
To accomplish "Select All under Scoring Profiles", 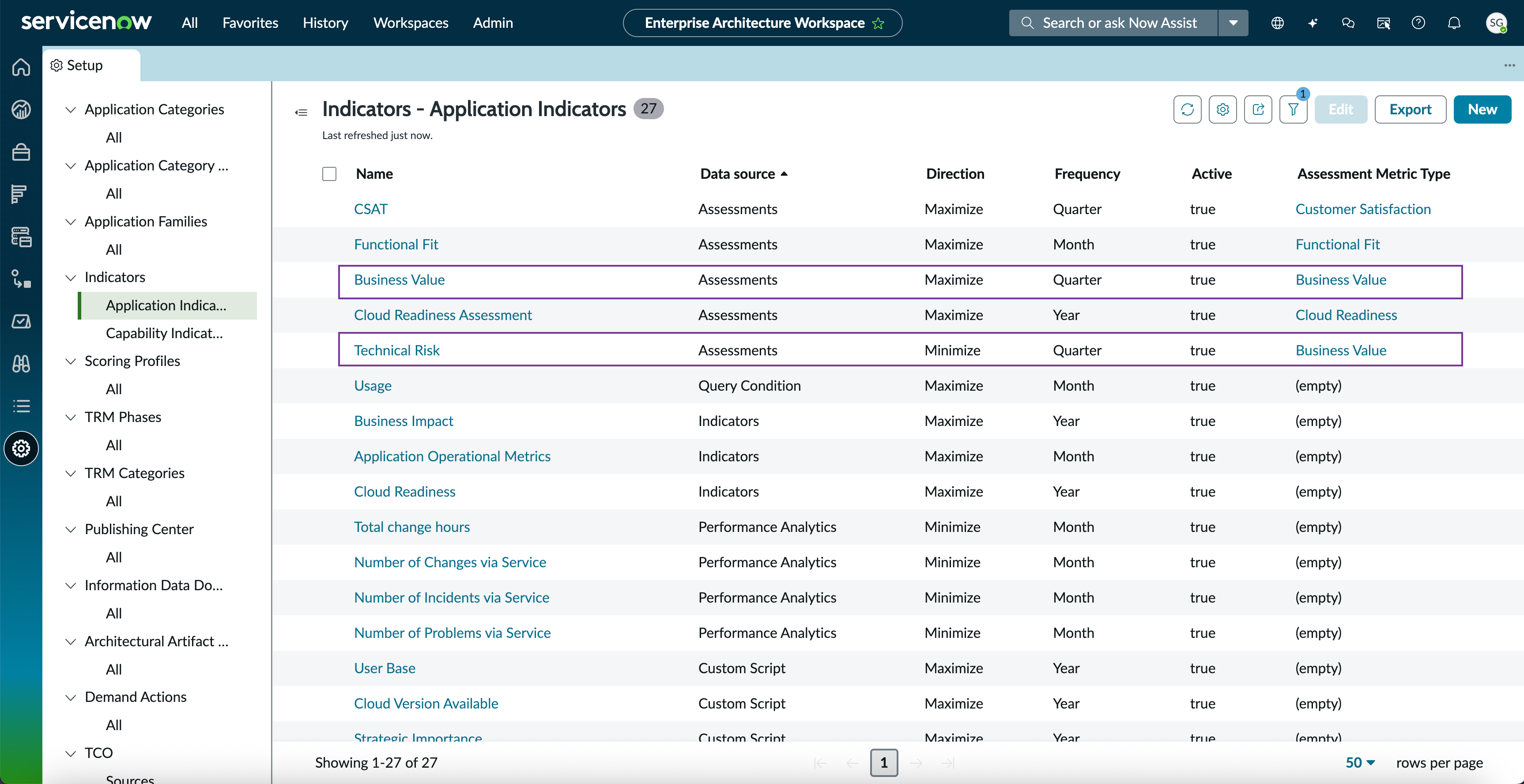I will tap(113, 389).
